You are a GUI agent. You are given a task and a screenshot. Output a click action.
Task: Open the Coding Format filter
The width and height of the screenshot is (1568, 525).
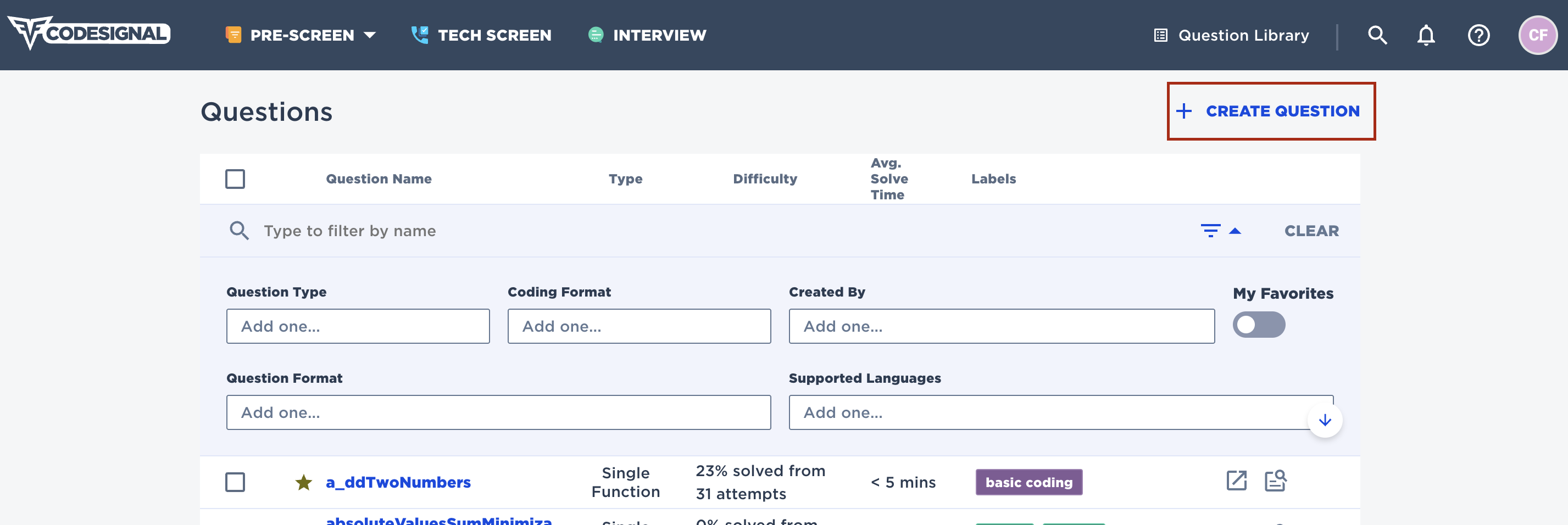click(639, 326)
